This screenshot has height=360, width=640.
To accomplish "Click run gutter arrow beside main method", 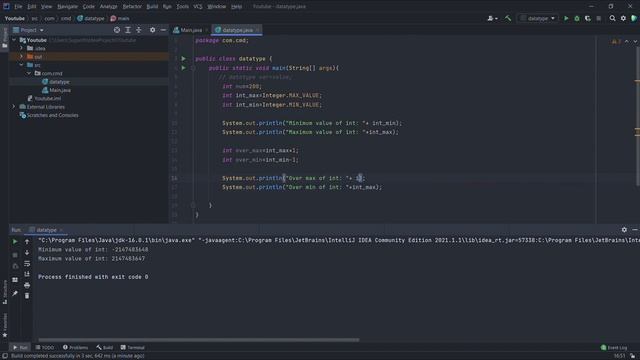I will click(x=184, y=68).
